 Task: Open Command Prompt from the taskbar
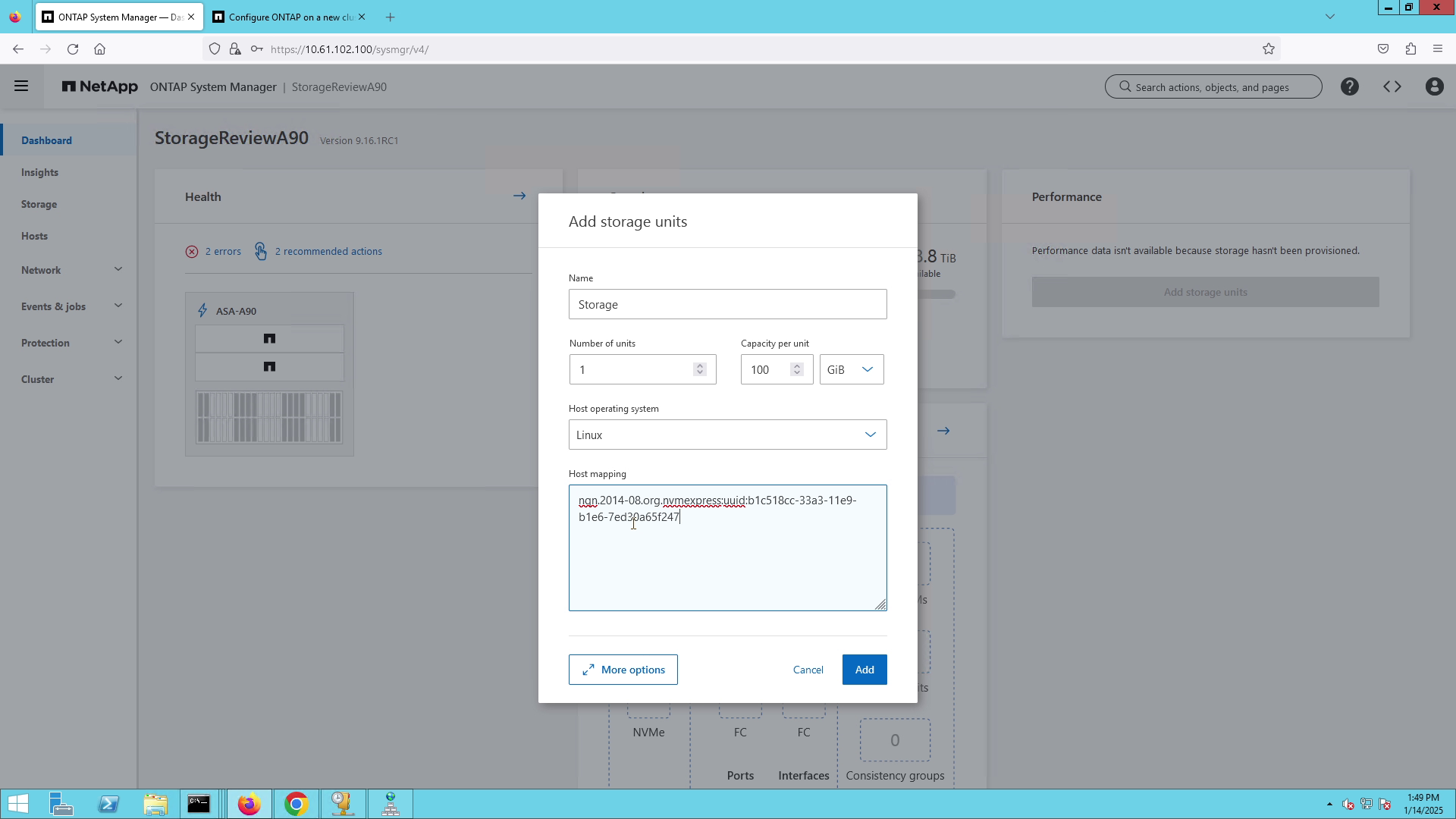tap(199, 804)
